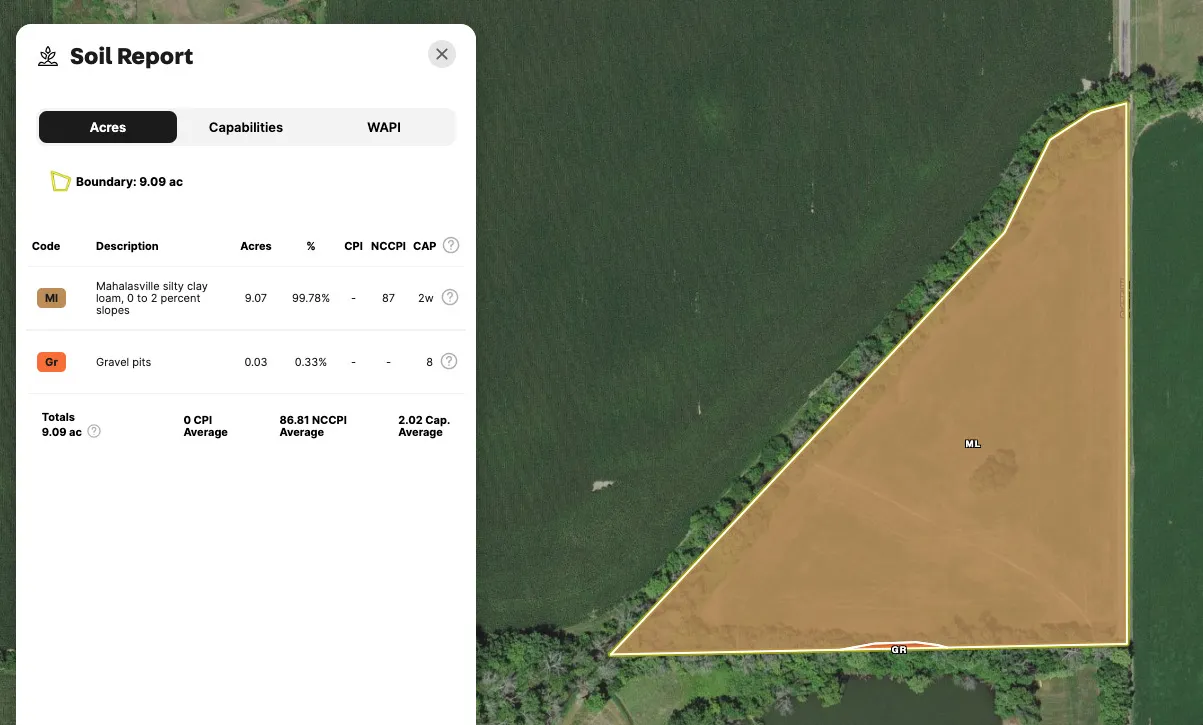Click help icon in Mahalasville row
This screenshot has height=725, width=1203.
450,297
